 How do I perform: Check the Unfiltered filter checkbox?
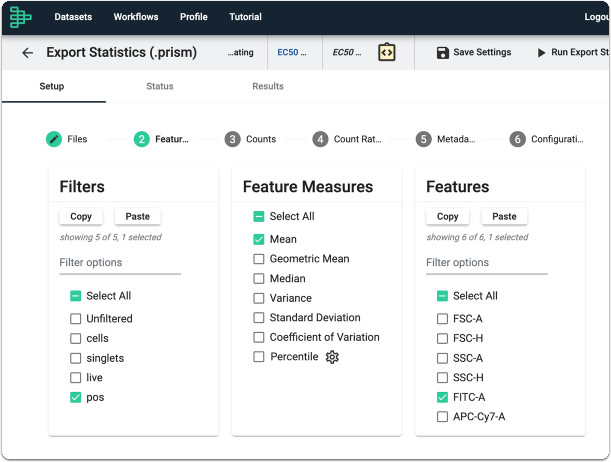point(75,319)
